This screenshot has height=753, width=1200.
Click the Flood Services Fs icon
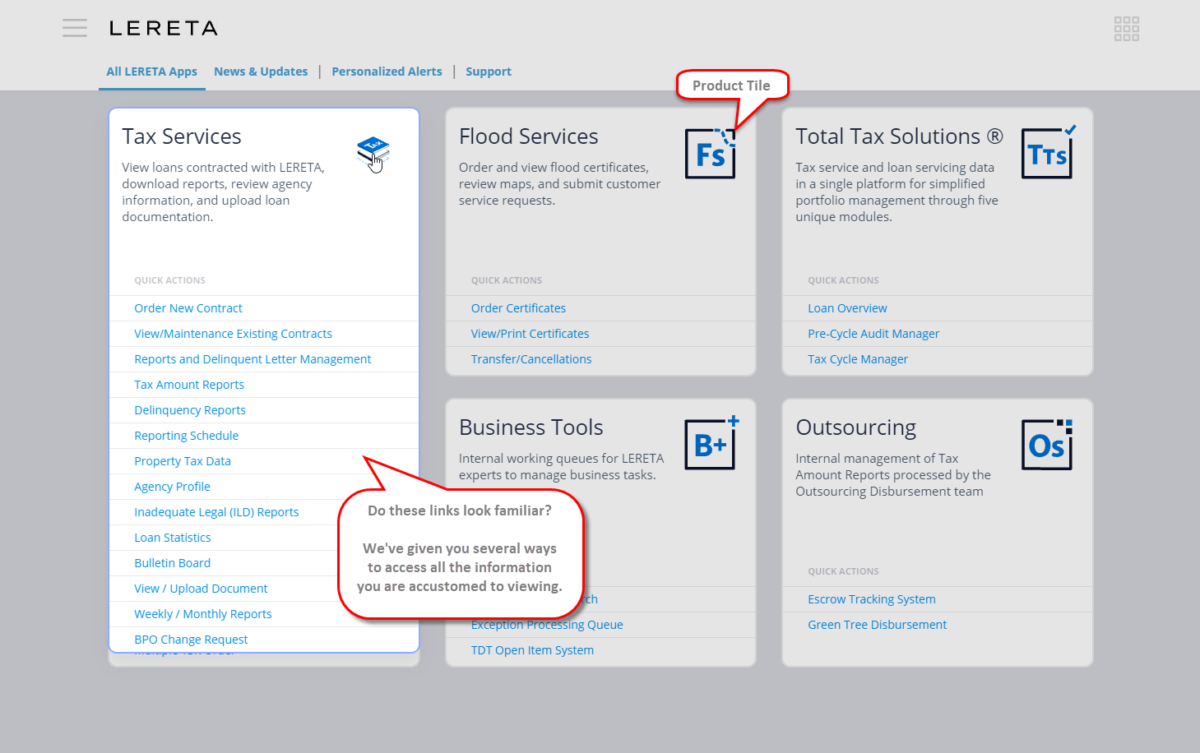[710, 154]
